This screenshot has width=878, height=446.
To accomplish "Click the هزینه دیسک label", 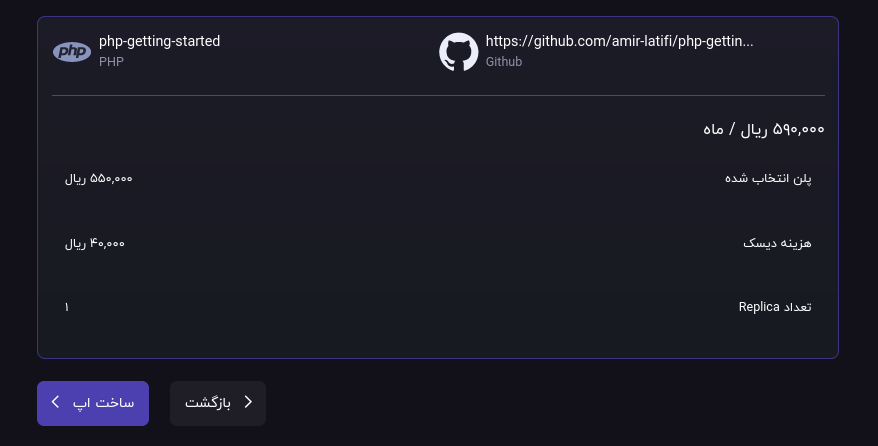I will click(x=777, y=243).
